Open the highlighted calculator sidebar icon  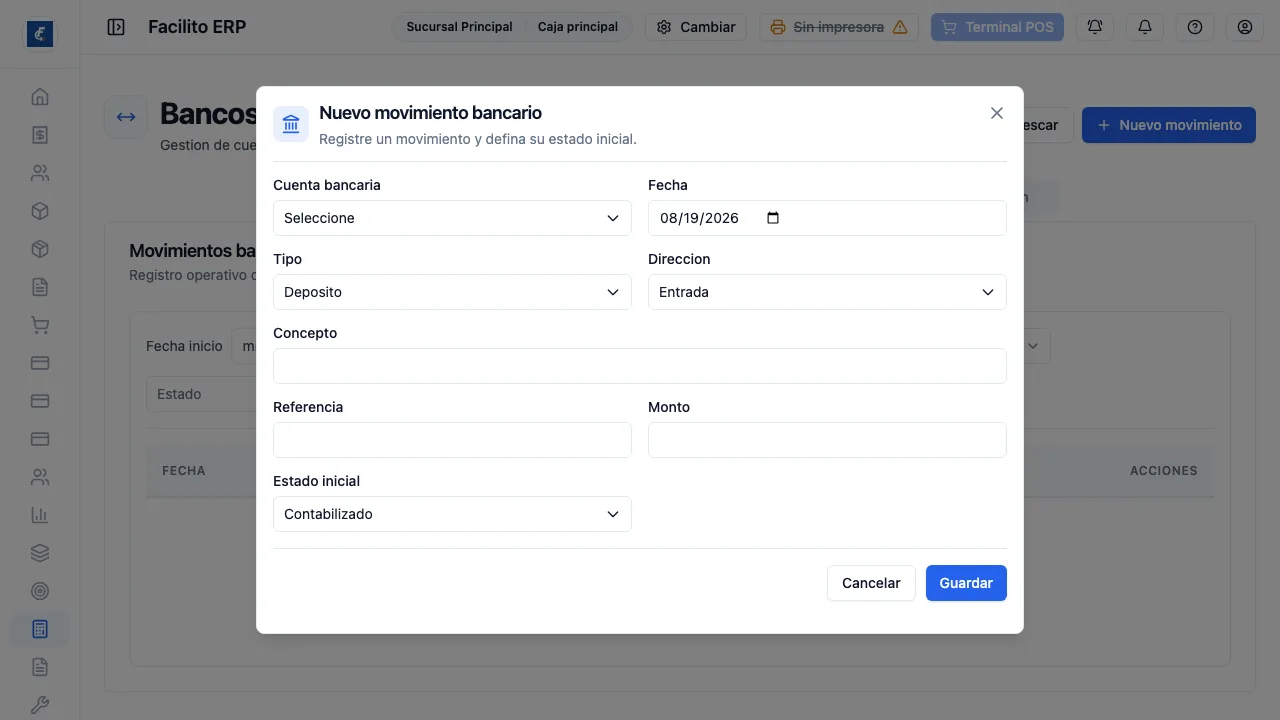tap(40, 629)
